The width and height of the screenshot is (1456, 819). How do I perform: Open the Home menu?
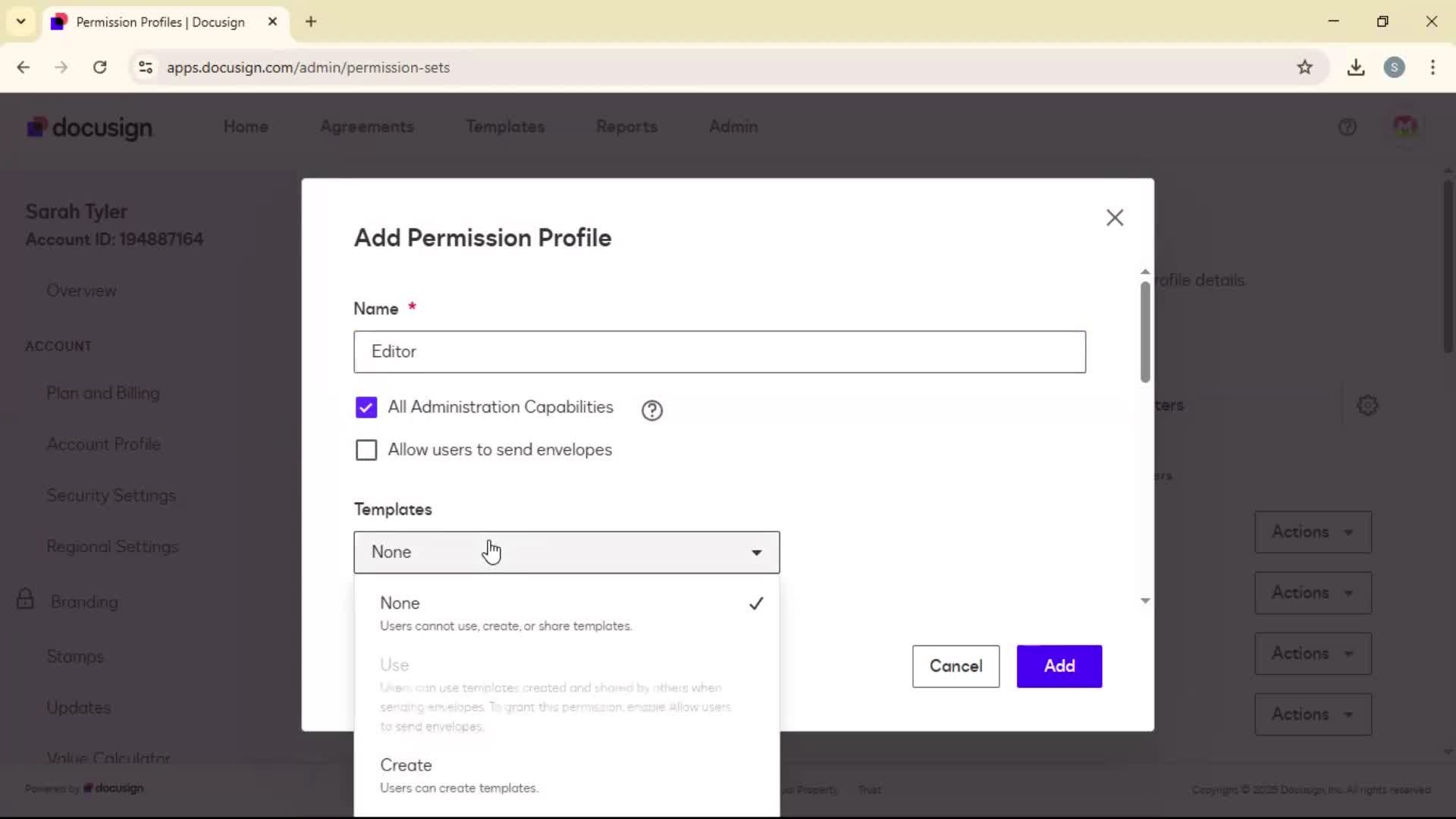pos(246,127)
